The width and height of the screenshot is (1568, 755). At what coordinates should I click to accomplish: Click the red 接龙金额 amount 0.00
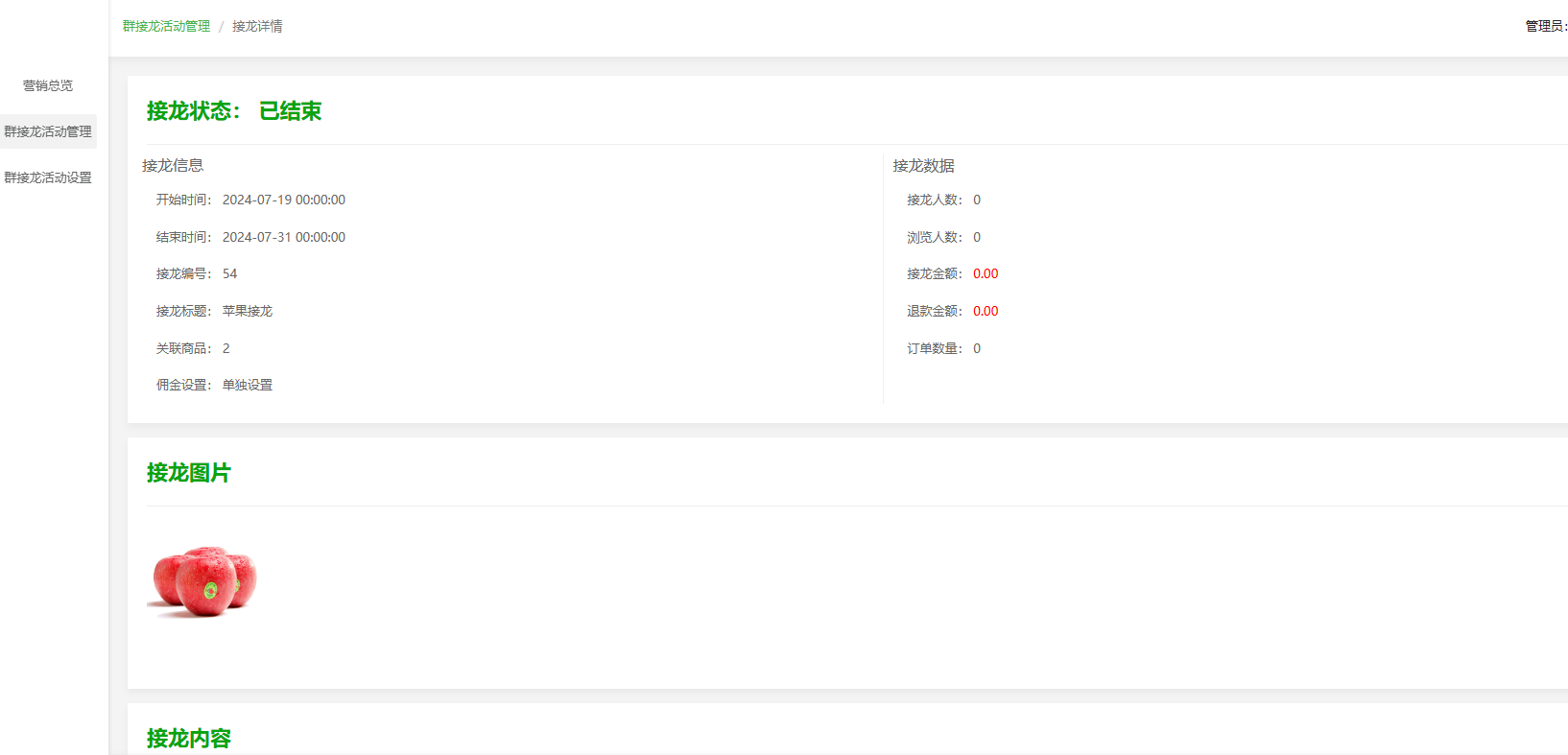coord(986,273)
